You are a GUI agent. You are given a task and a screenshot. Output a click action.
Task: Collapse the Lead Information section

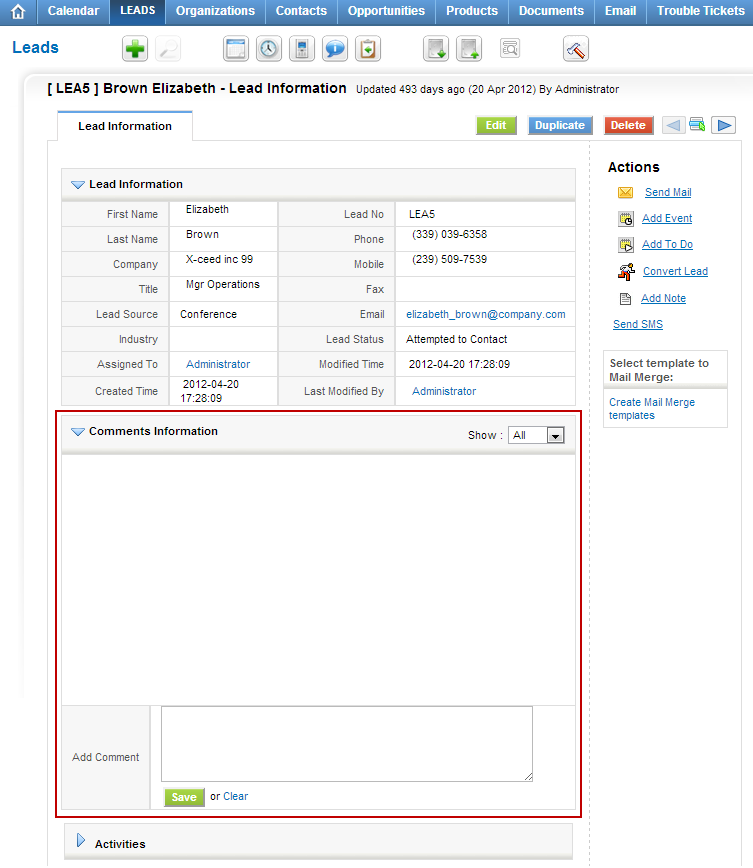[77, 184]
